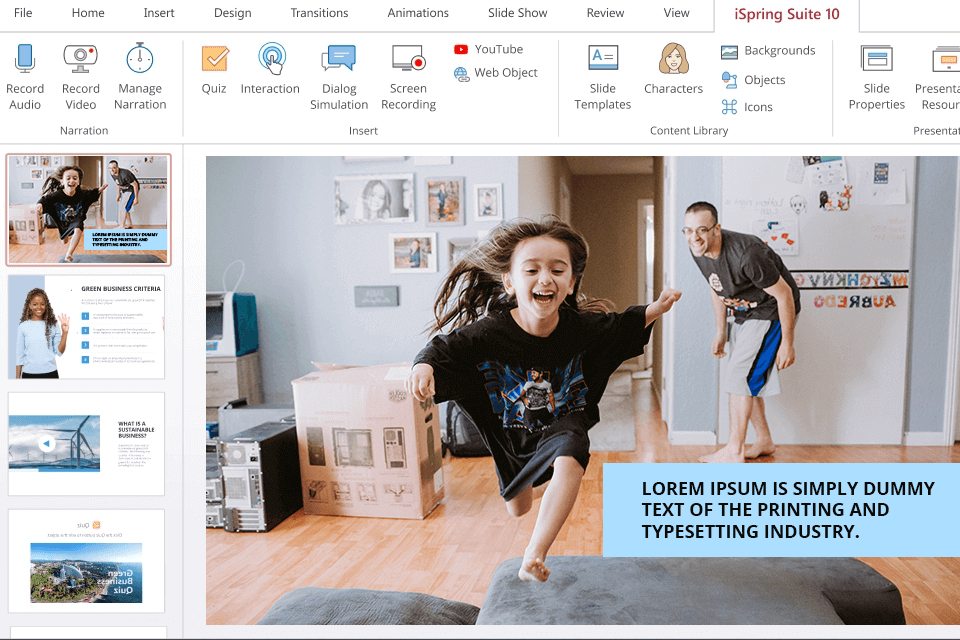This screenshot has width=960, height=640.
Task: Select the Sustainable Business slide thumbnail
Action: 86,444
